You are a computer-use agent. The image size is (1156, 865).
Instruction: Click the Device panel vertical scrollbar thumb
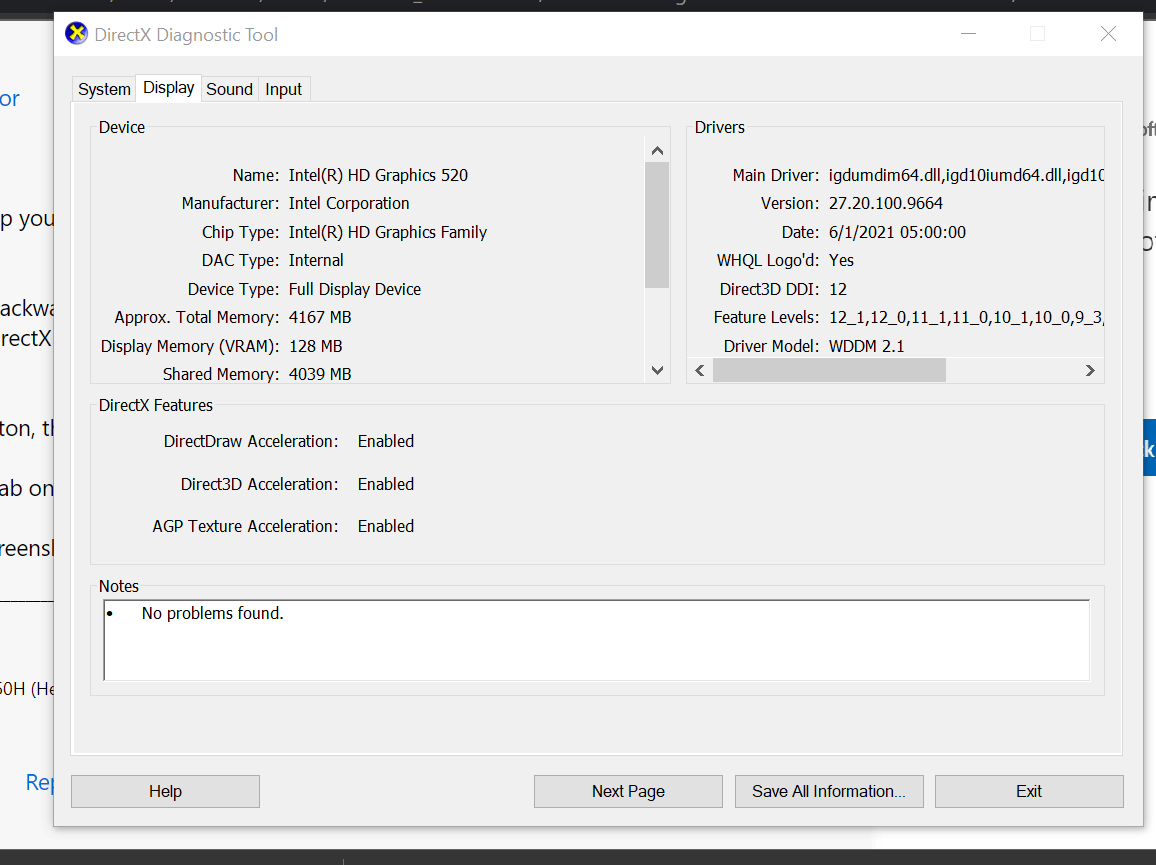coord(657,225)
